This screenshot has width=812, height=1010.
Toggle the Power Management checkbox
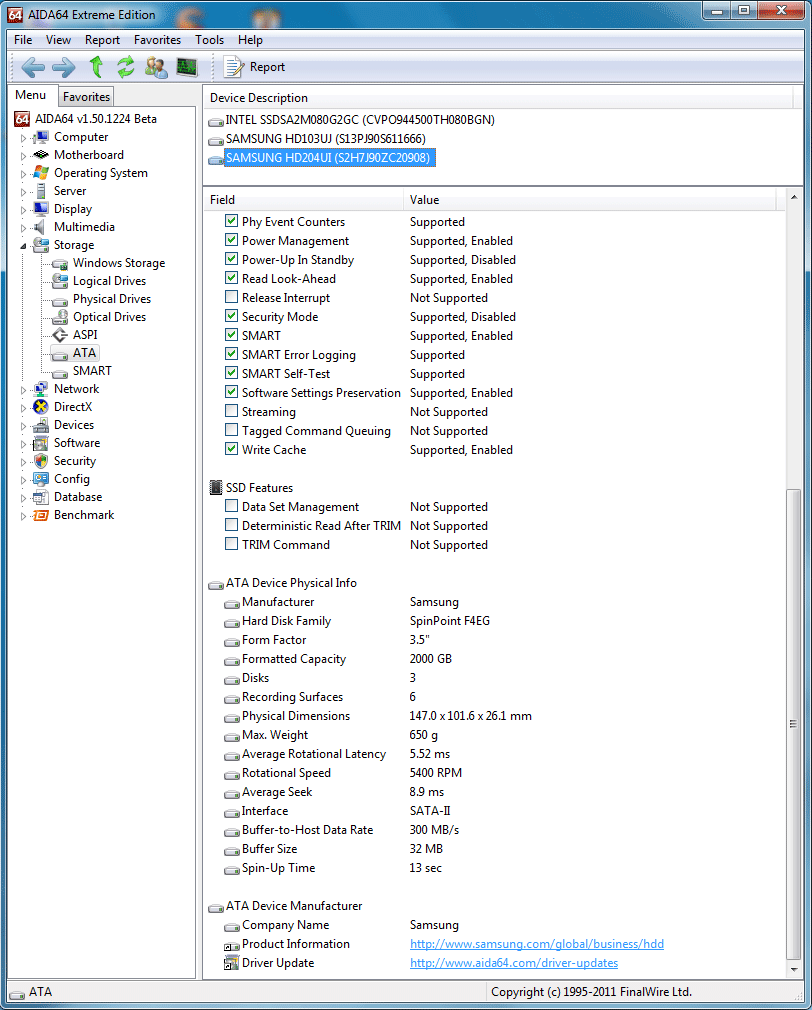[232, 240]
